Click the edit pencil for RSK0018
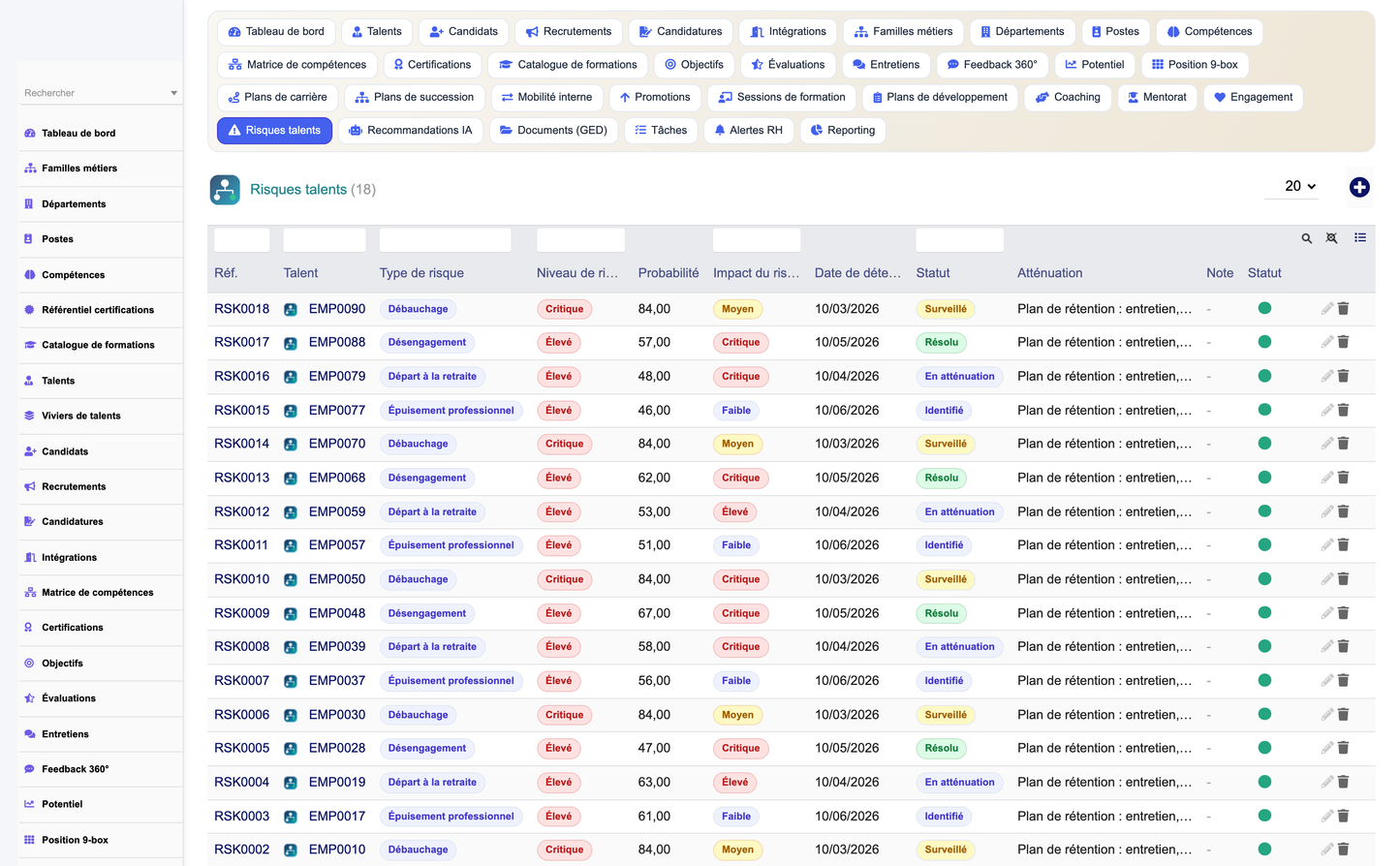Screen dimensions: 1400x866 pyautogui.click(x=1327, y=309)
